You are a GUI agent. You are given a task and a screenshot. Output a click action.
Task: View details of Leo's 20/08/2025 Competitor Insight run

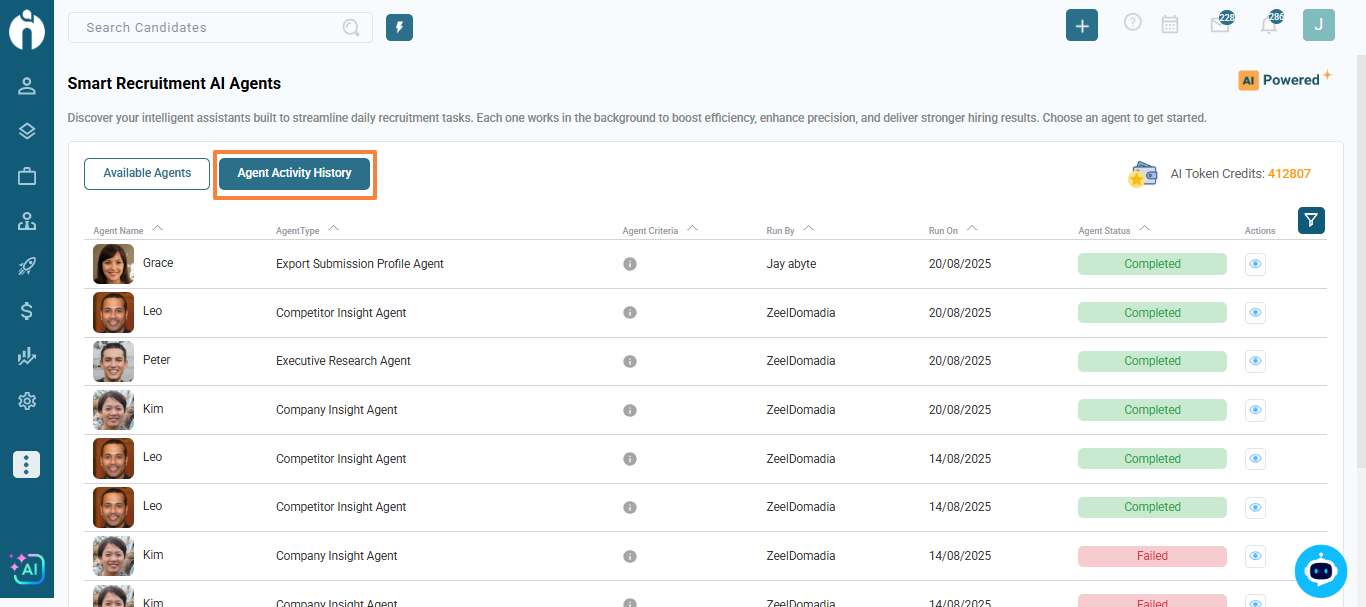(x=1256, y=313)
